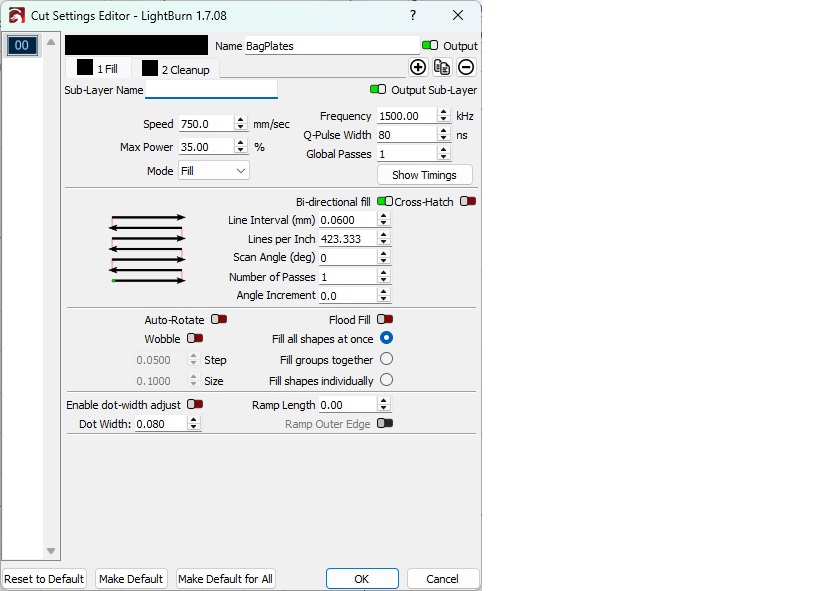Enable the Wobble toggle
This screenshot has height=591, width=819.
pos(195,339)
